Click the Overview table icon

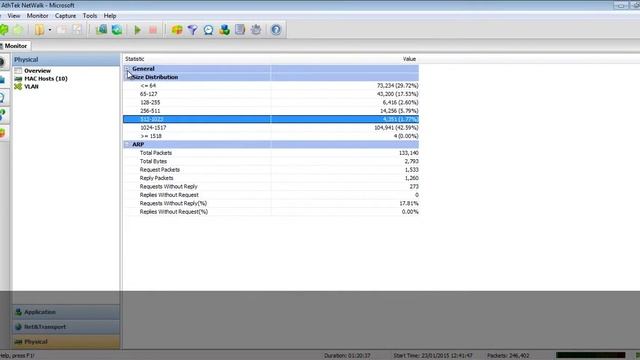18,71
